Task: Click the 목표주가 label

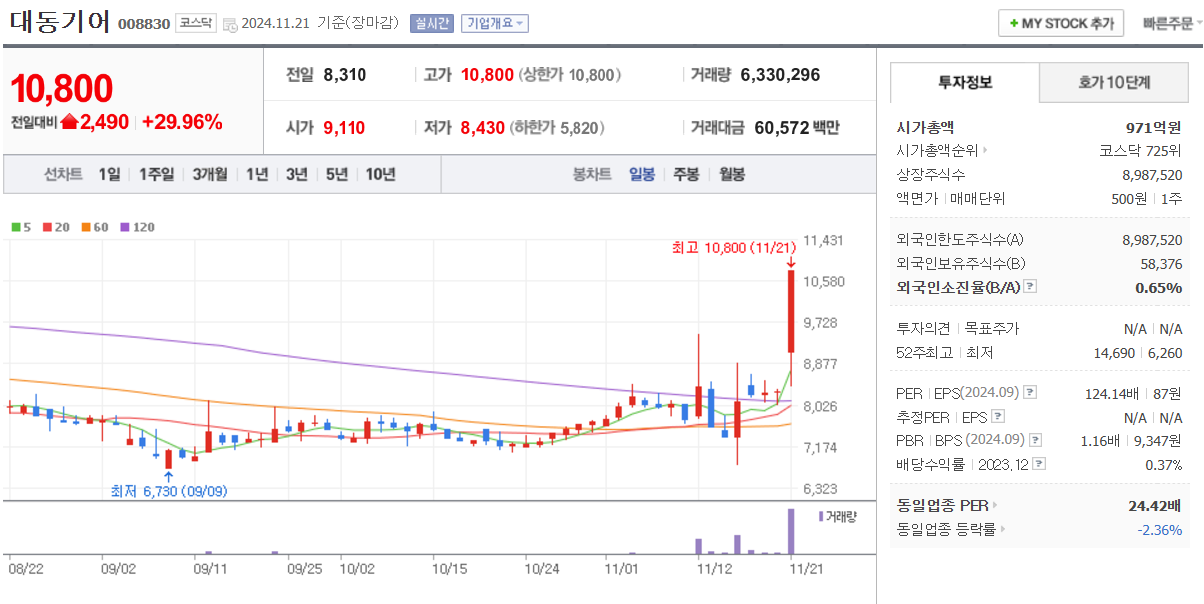Action: click(991, 329)
